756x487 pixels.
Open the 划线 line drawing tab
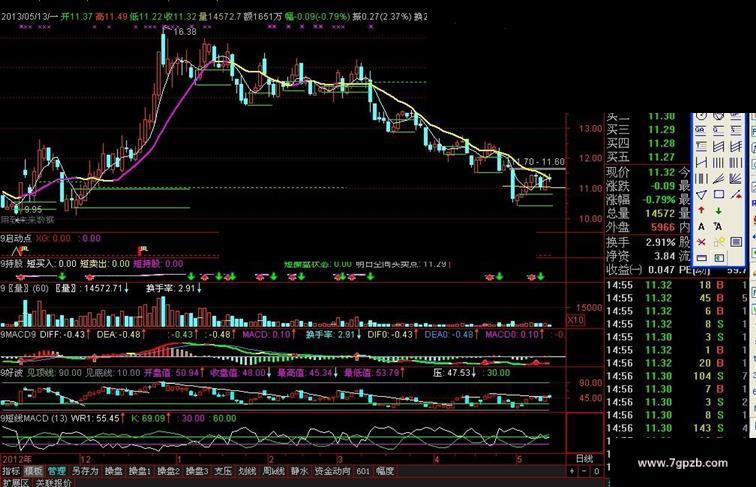tap(247, 471)
